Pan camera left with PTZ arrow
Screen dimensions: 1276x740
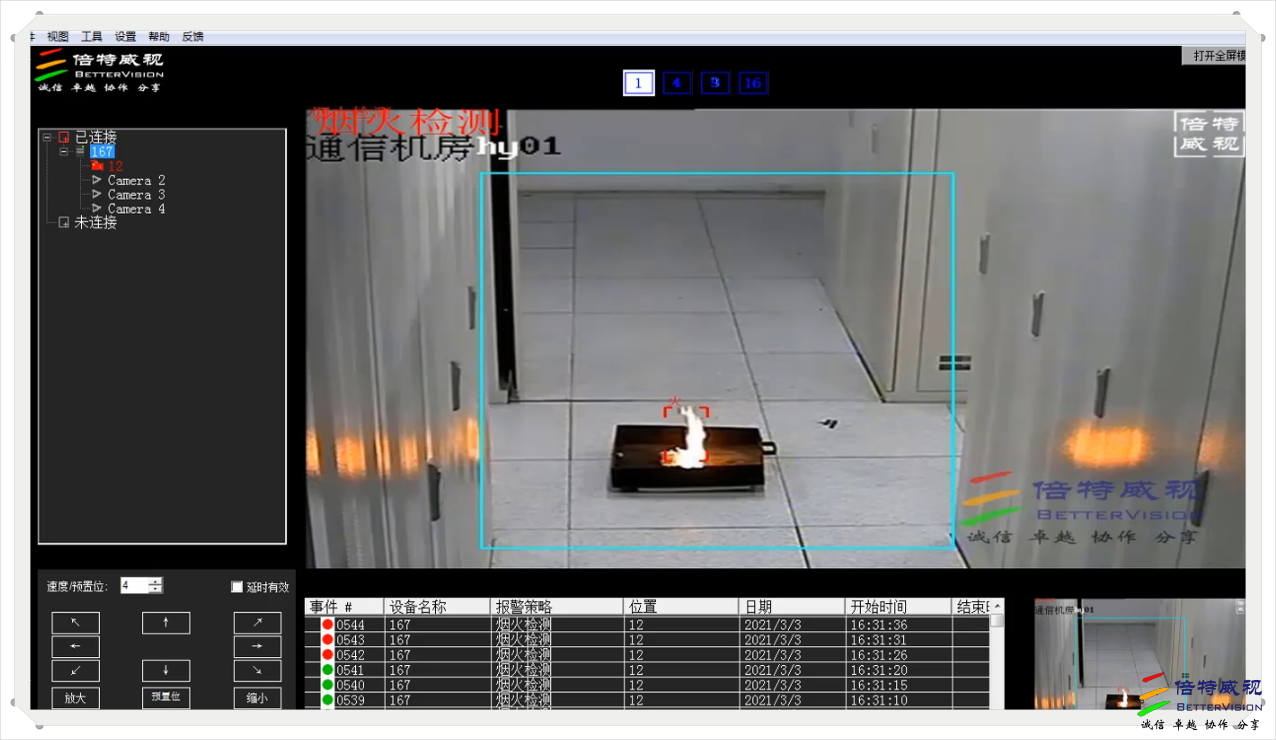pyautogui.click(x=76, y=647)
